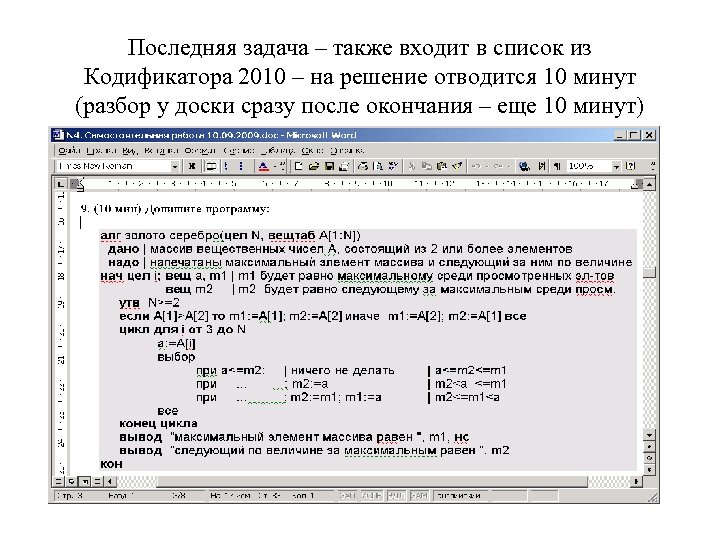Screen dimensions: 720x540
Task: Open the Файл menu
Action: (x=70, y=151)
